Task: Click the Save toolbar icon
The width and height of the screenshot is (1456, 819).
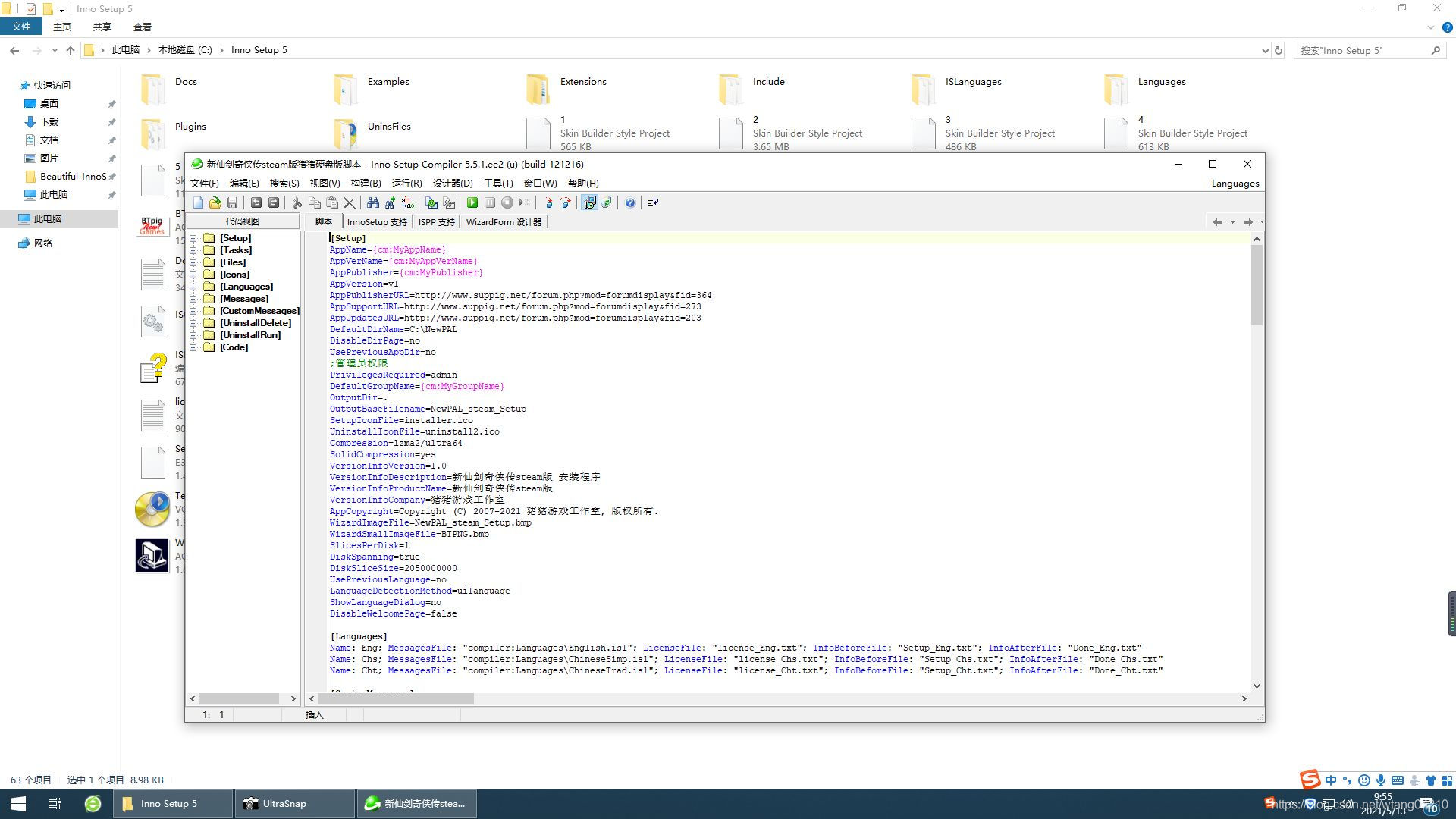Action: tap(232, 202)
